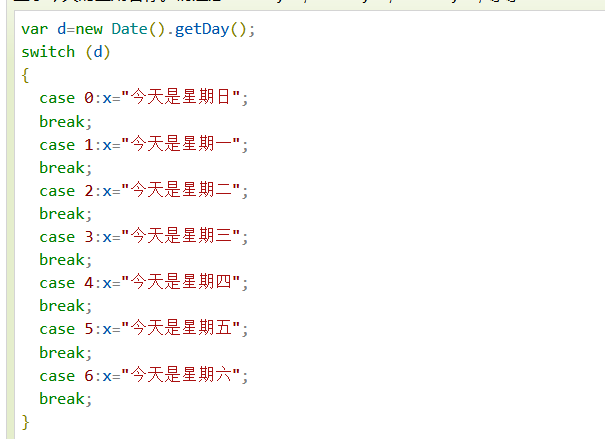This screenshot has height=439, width=605.
Task: Select the 'case 5' 星期五 line
Action: [144, 329]
